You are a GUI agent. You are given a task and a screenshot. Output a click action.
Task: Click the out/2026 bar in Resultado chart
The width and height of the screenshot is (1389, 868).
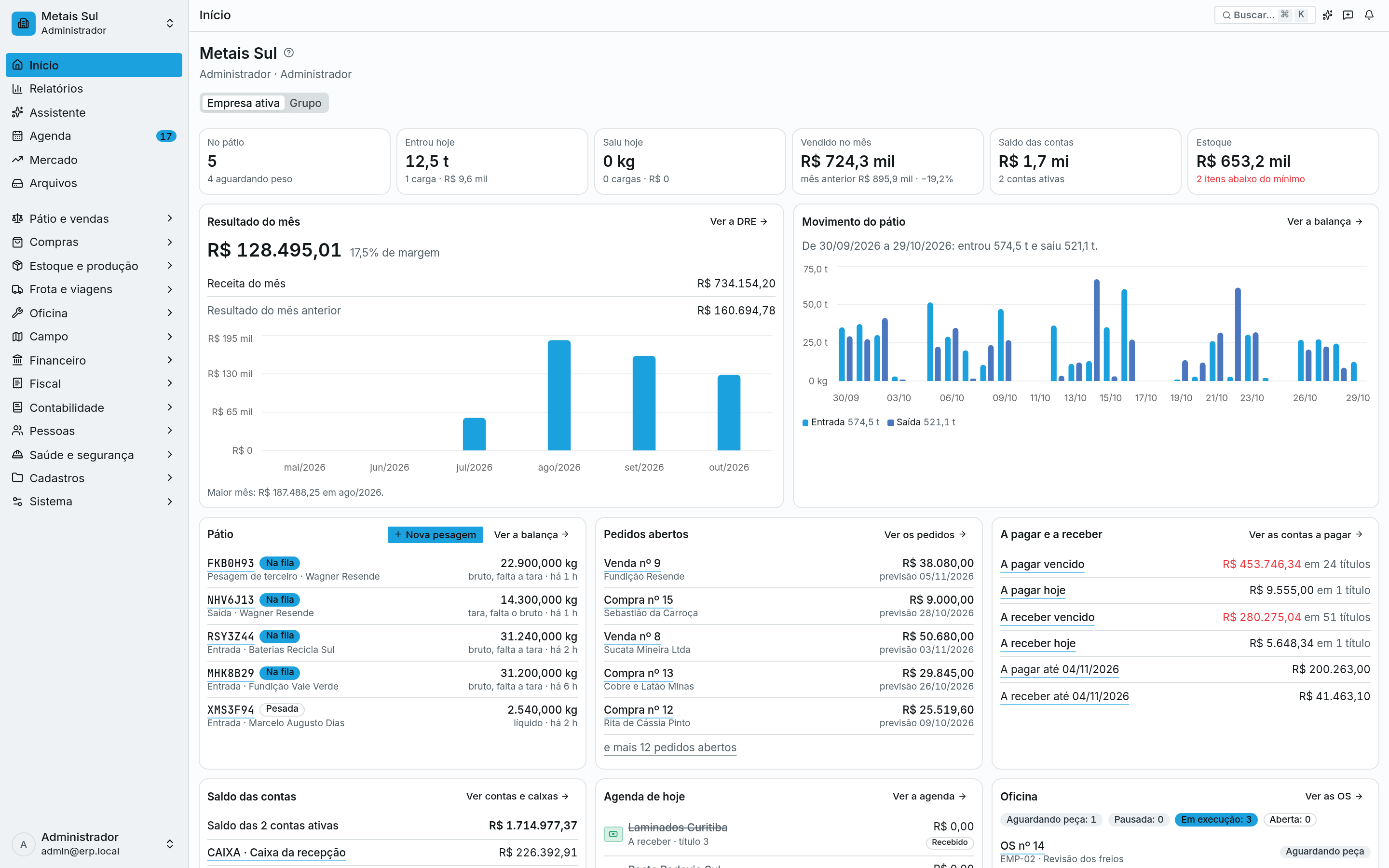(x=729, y=412)
